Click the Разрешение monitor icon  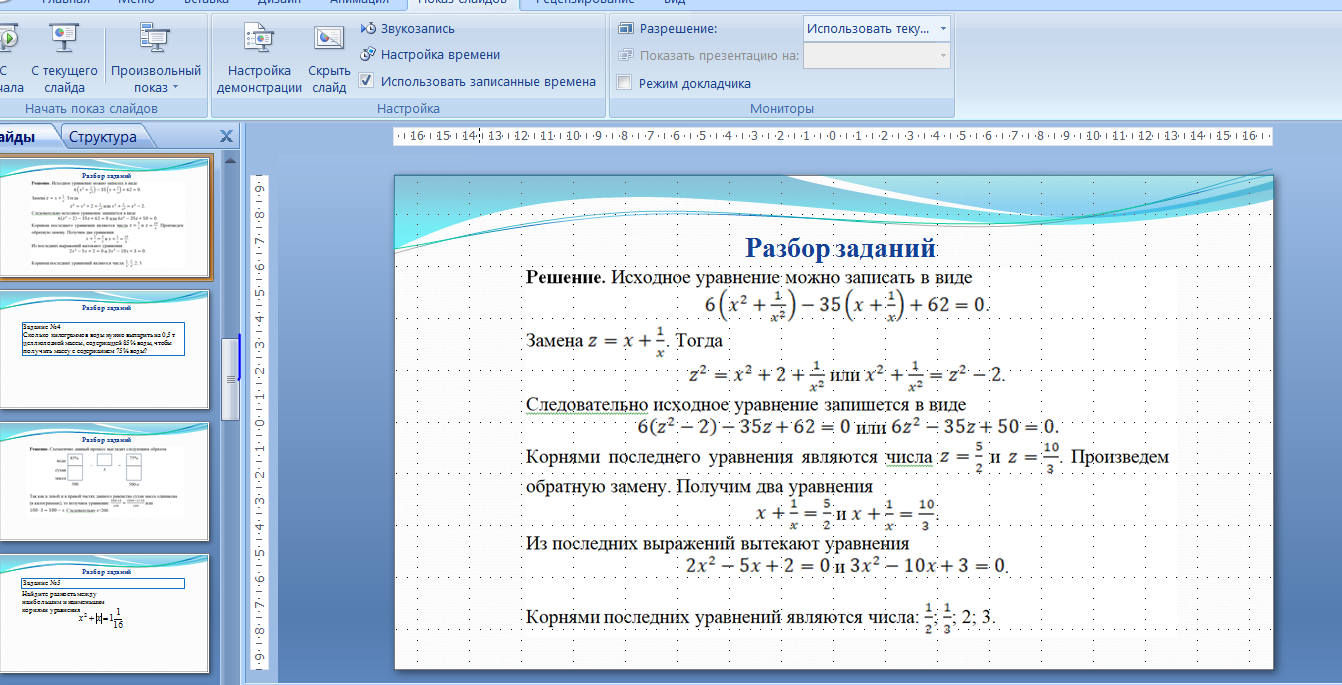[626, 29]
